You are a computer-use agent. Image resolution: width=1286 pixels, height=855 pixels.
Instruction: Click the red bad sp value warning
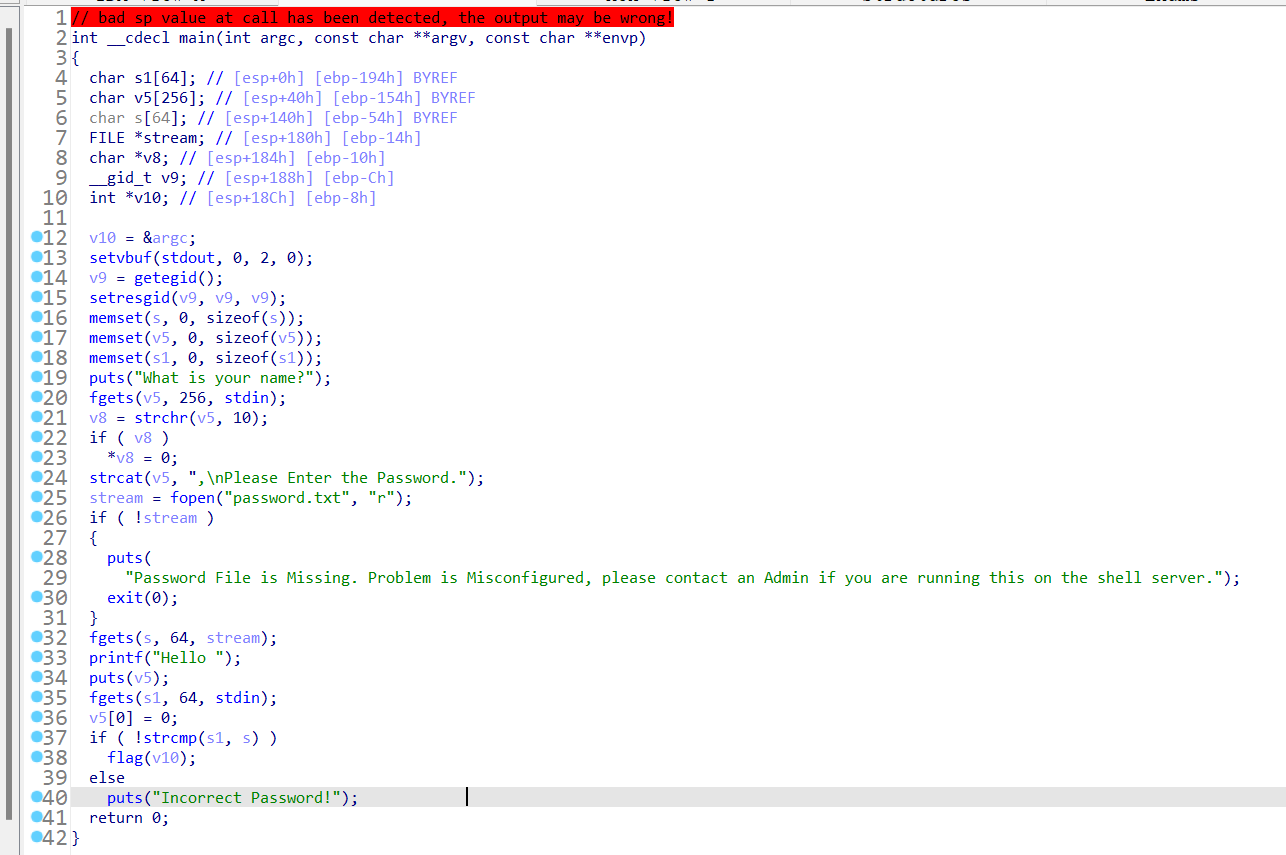pos(372,18)
